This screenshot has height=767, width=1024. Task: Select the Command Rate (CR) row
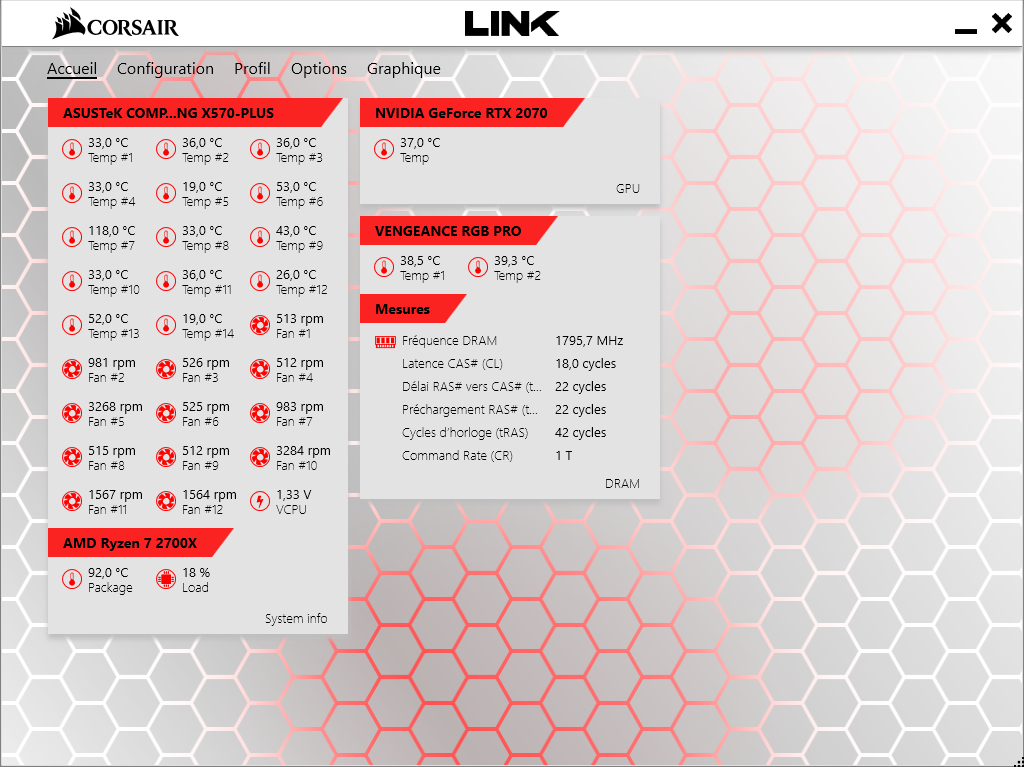click(487, 455)
